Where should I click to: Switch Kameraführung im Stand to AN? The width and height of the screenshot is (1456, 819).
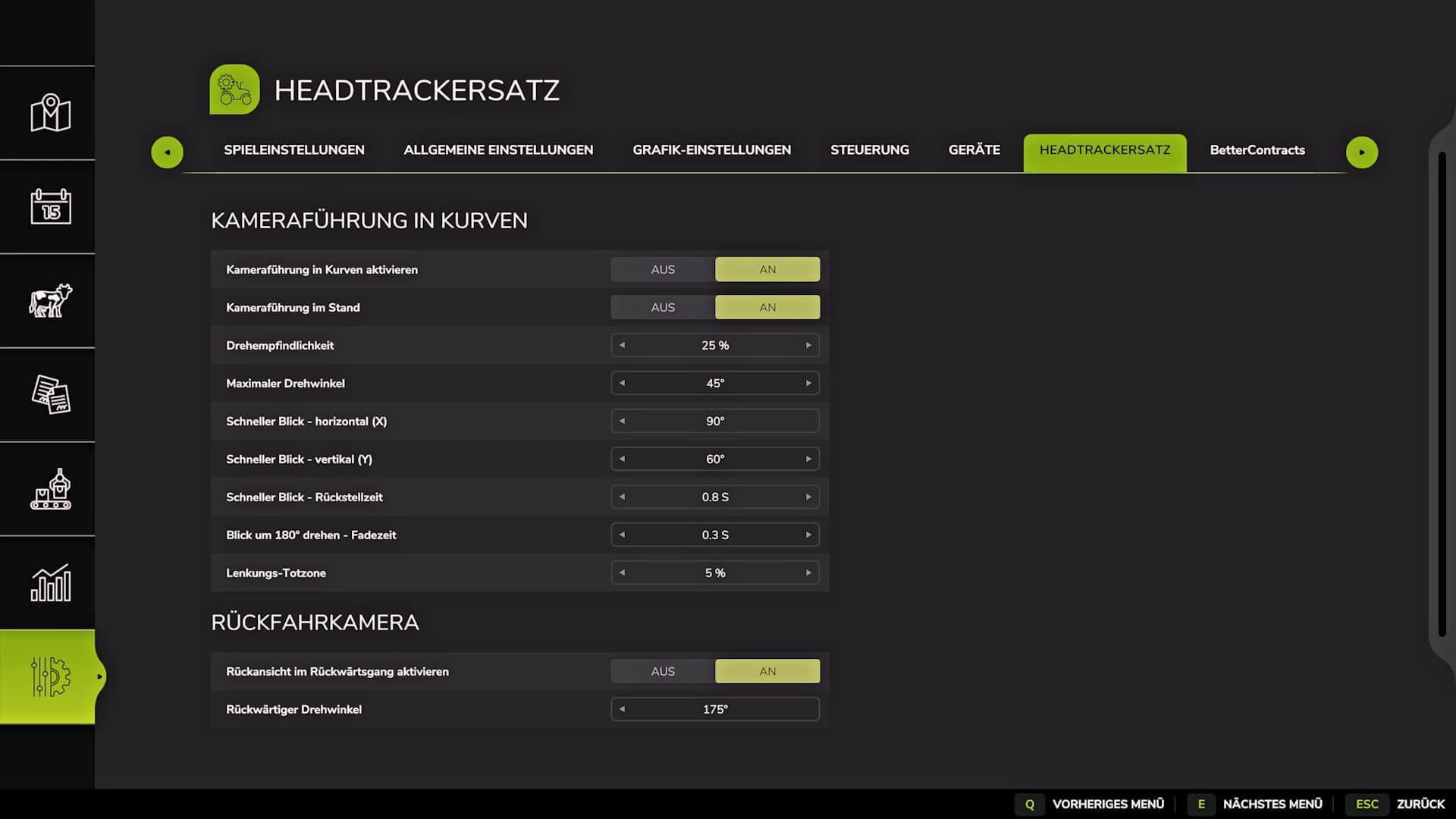767,307
